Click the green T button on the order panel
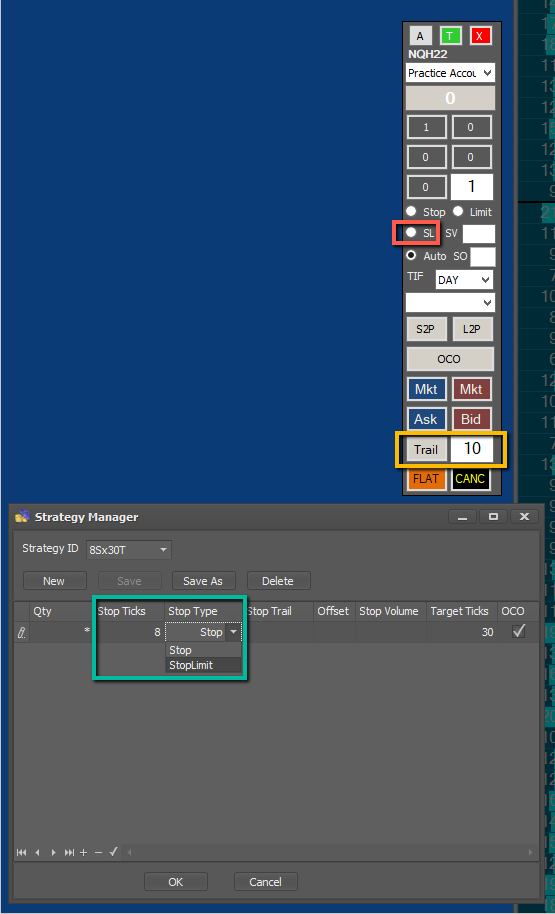This screenshot has width=555, height=914. point(450,36)
